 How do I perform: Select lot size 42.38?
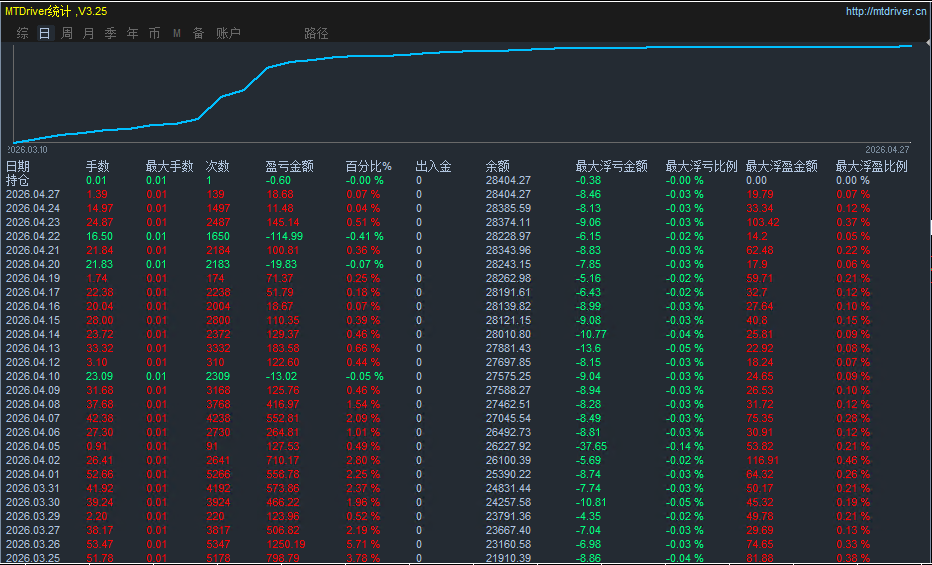click(100, 418)
